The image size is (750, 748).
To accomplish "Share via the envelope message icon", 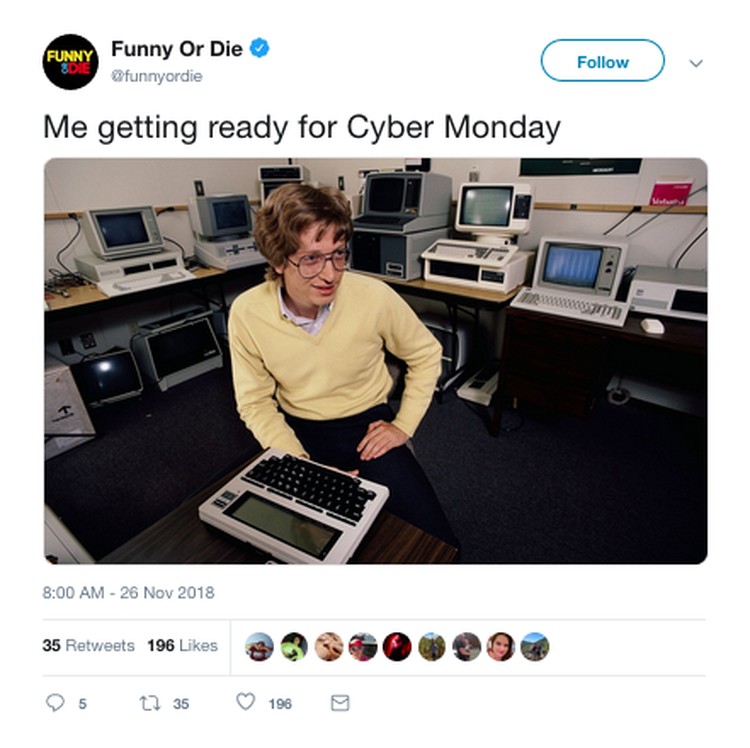I will coord(340,703).
